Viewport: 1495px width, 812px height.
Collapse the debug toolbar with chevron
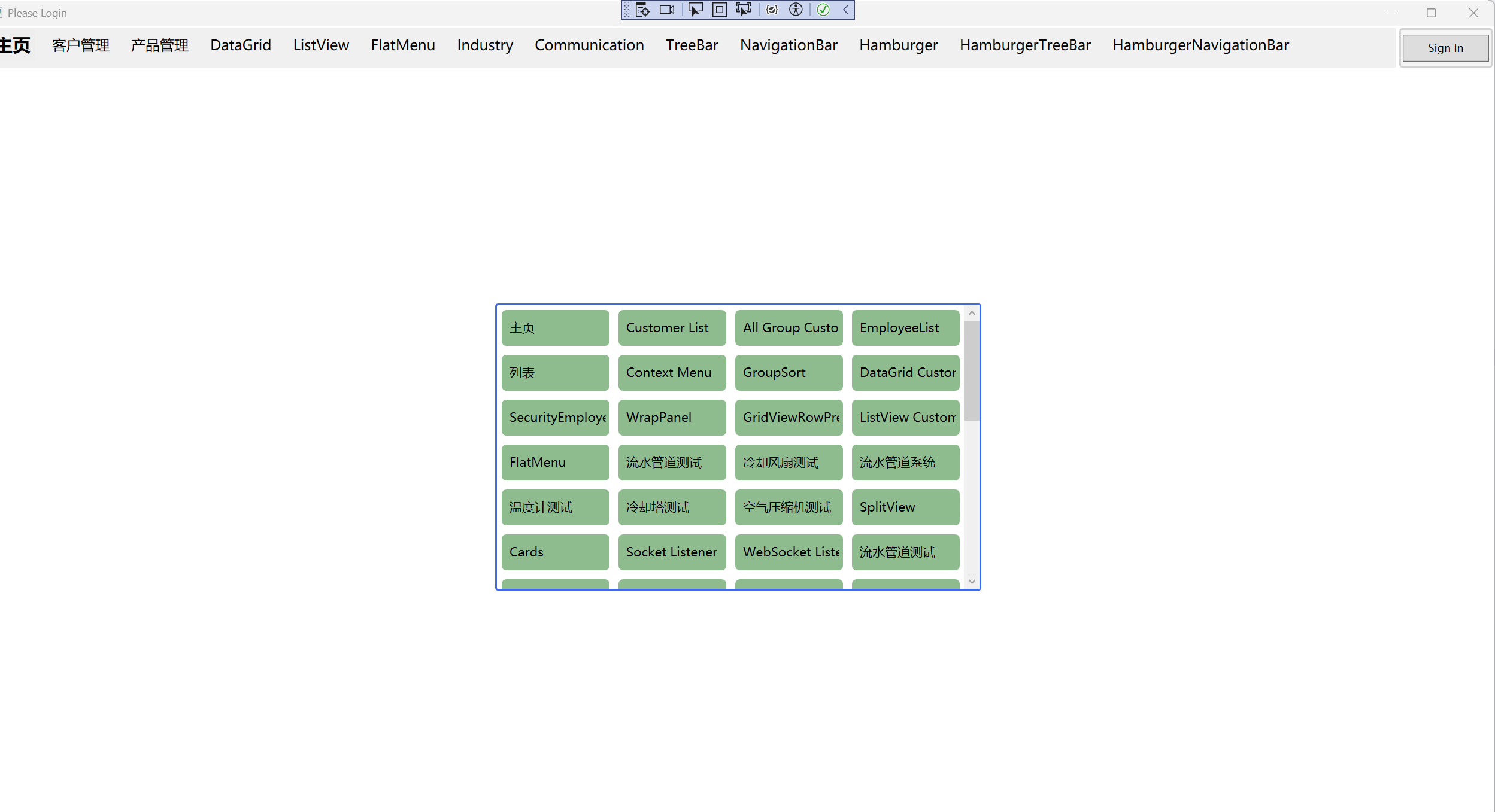click(x=845, y=10)
